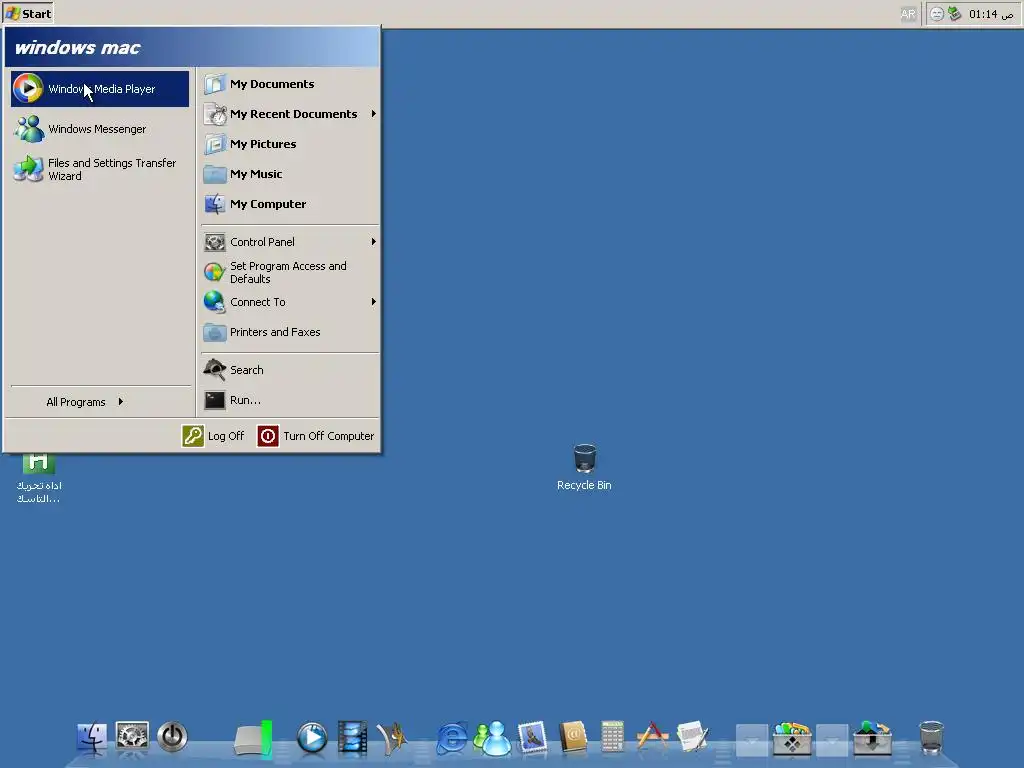Click the power button icon in dock
The image size is (1024, 768).
click(x=172, y=737)
